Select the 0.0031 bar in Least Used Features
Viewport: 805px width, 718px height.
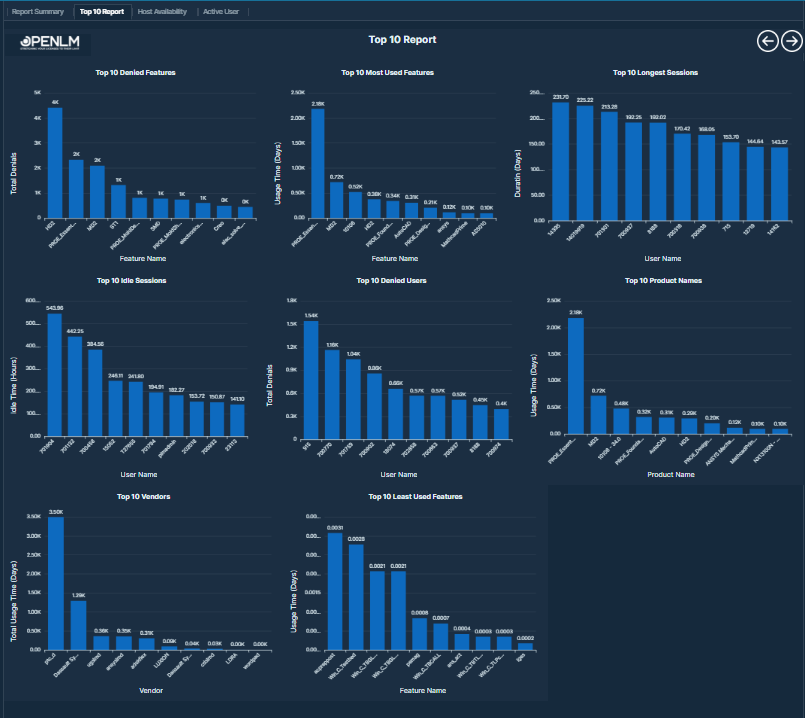point(335,592)
